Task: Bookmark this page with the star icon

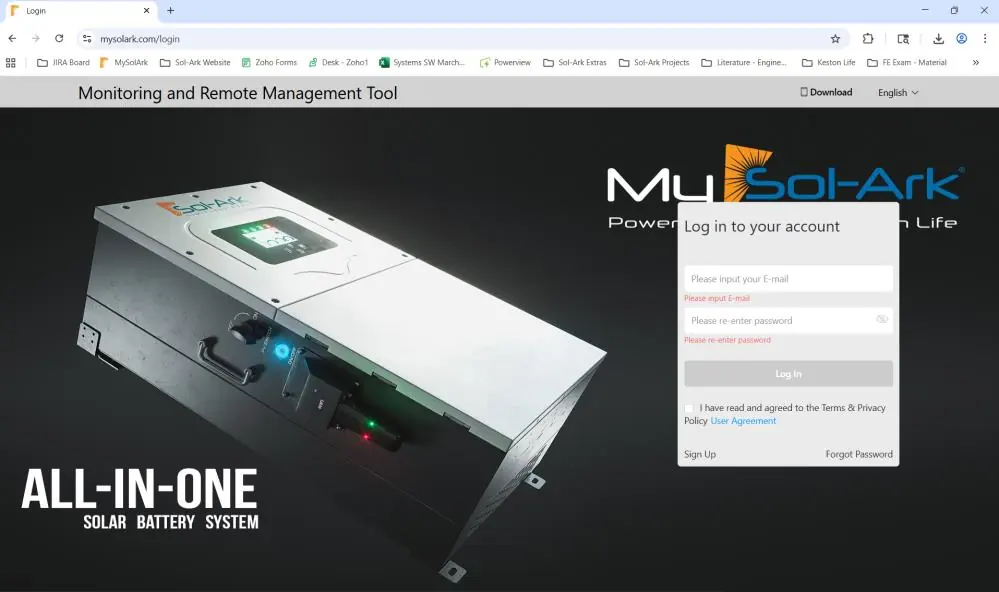Action: pos(835,39)
